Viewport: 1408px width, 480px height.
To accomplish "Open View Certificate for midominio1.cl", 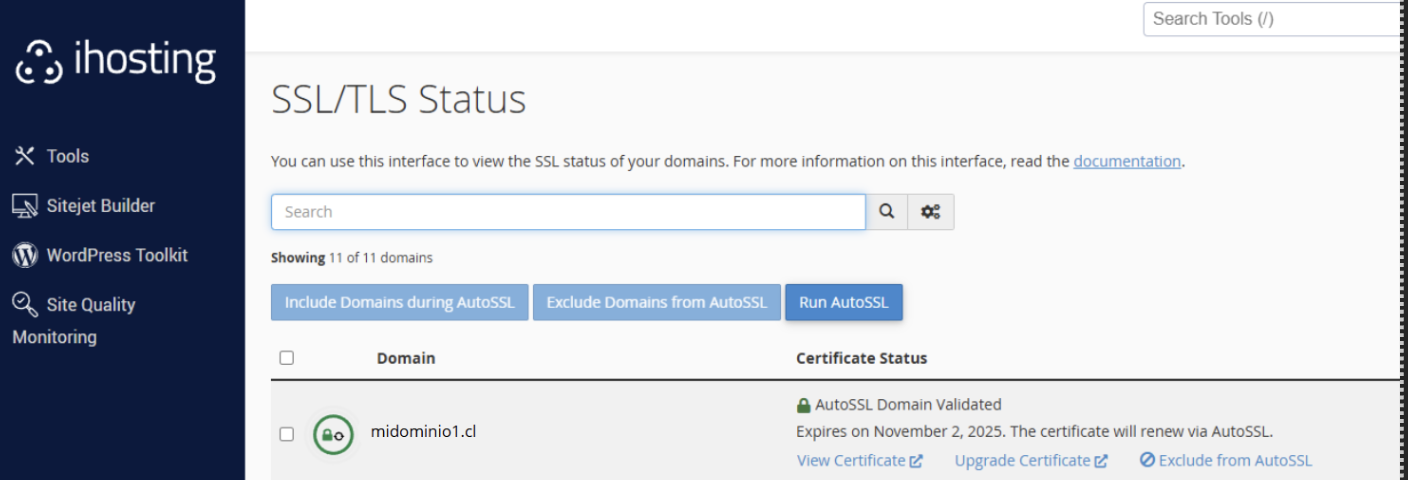I will click(x=859, y=461).
